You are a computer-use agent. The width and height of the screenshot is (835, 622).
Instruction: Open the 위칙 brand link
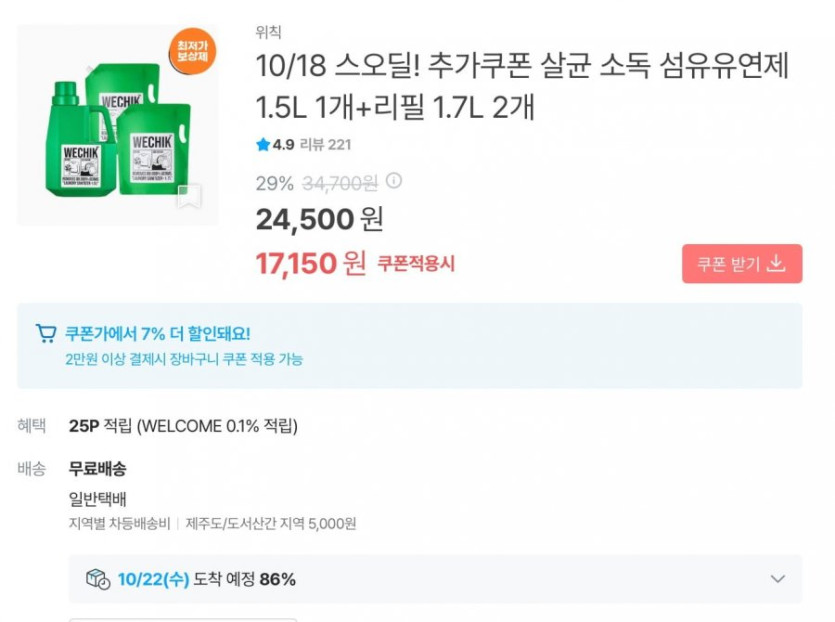pos(268,33)
